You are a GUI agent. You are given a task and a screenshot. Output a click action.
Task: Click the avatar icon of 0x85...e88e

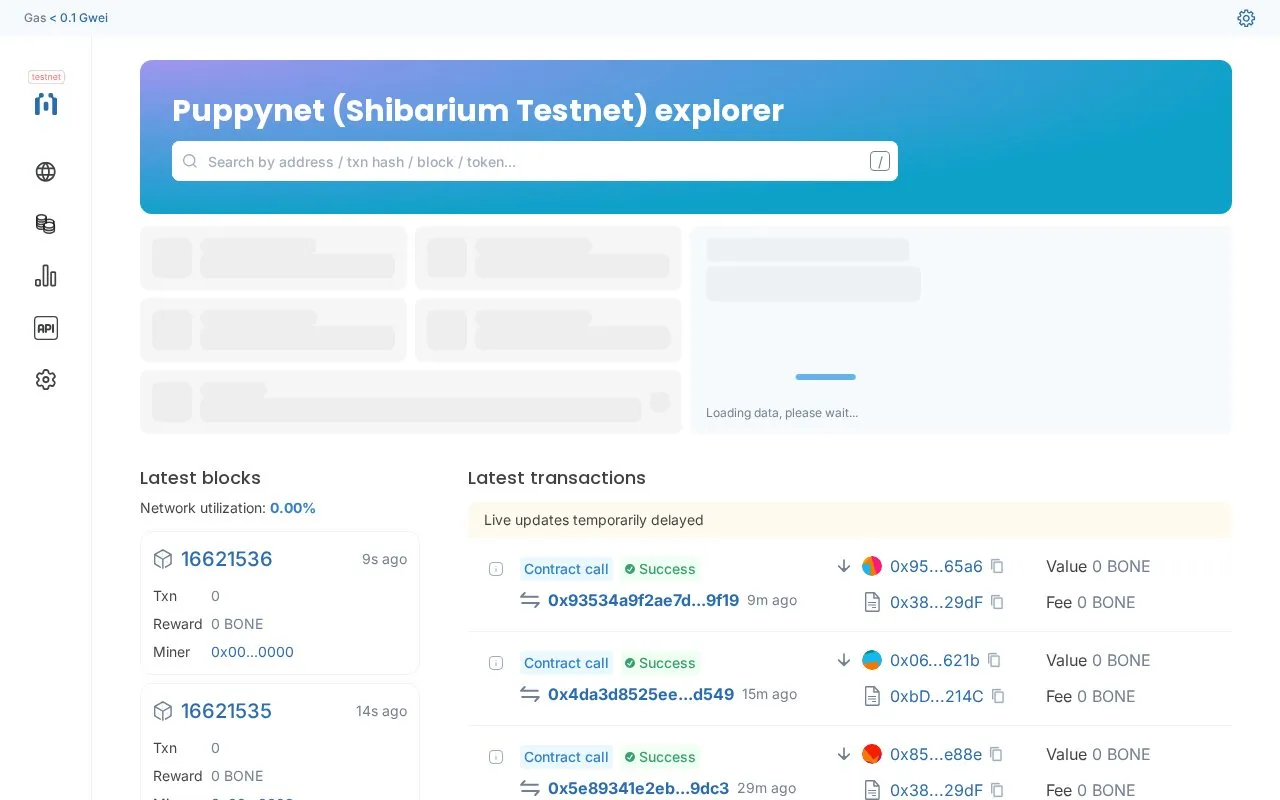tap(872, 754)
